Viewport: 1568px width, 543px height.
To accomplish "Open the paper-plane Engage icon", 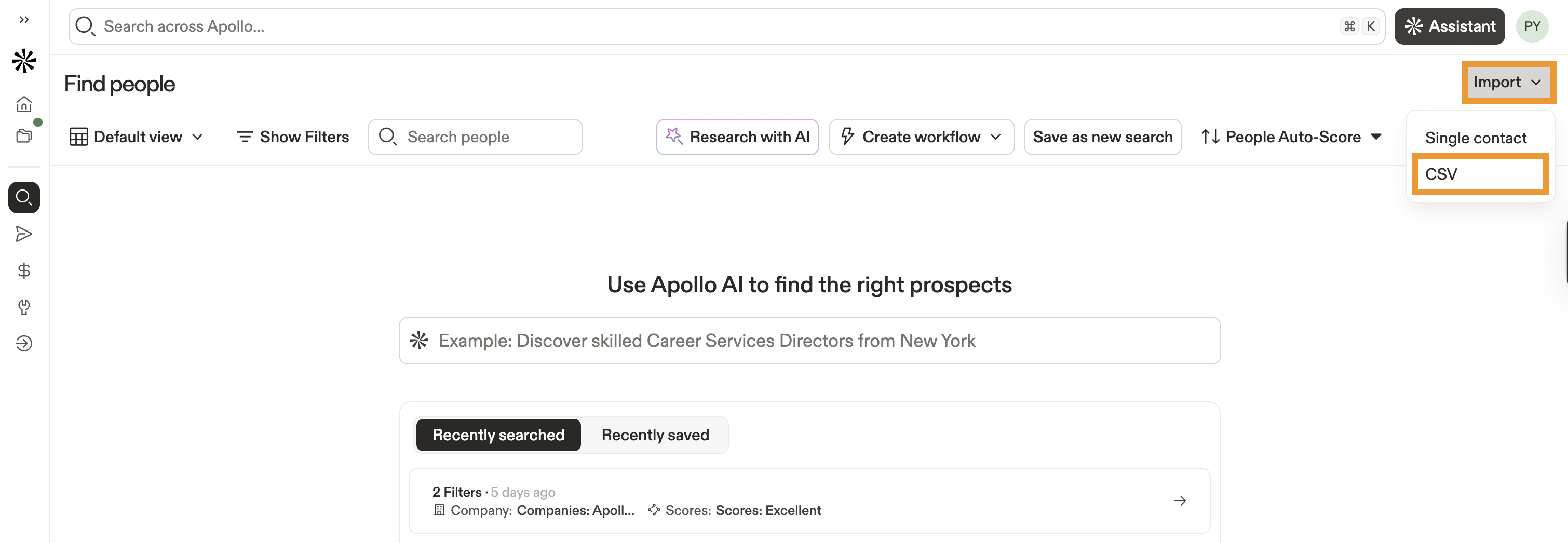I will pos(24,234).
